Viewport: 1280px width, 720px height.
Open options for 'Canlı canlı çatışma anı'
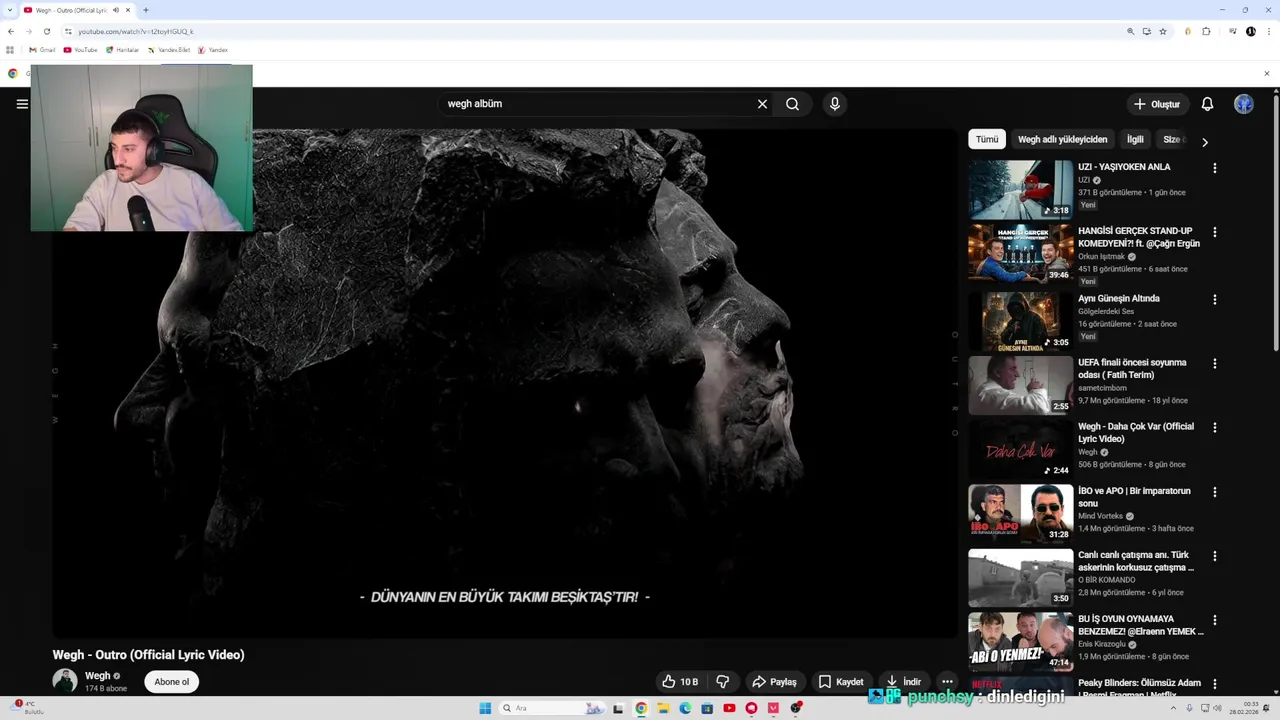click(1215, 556)
